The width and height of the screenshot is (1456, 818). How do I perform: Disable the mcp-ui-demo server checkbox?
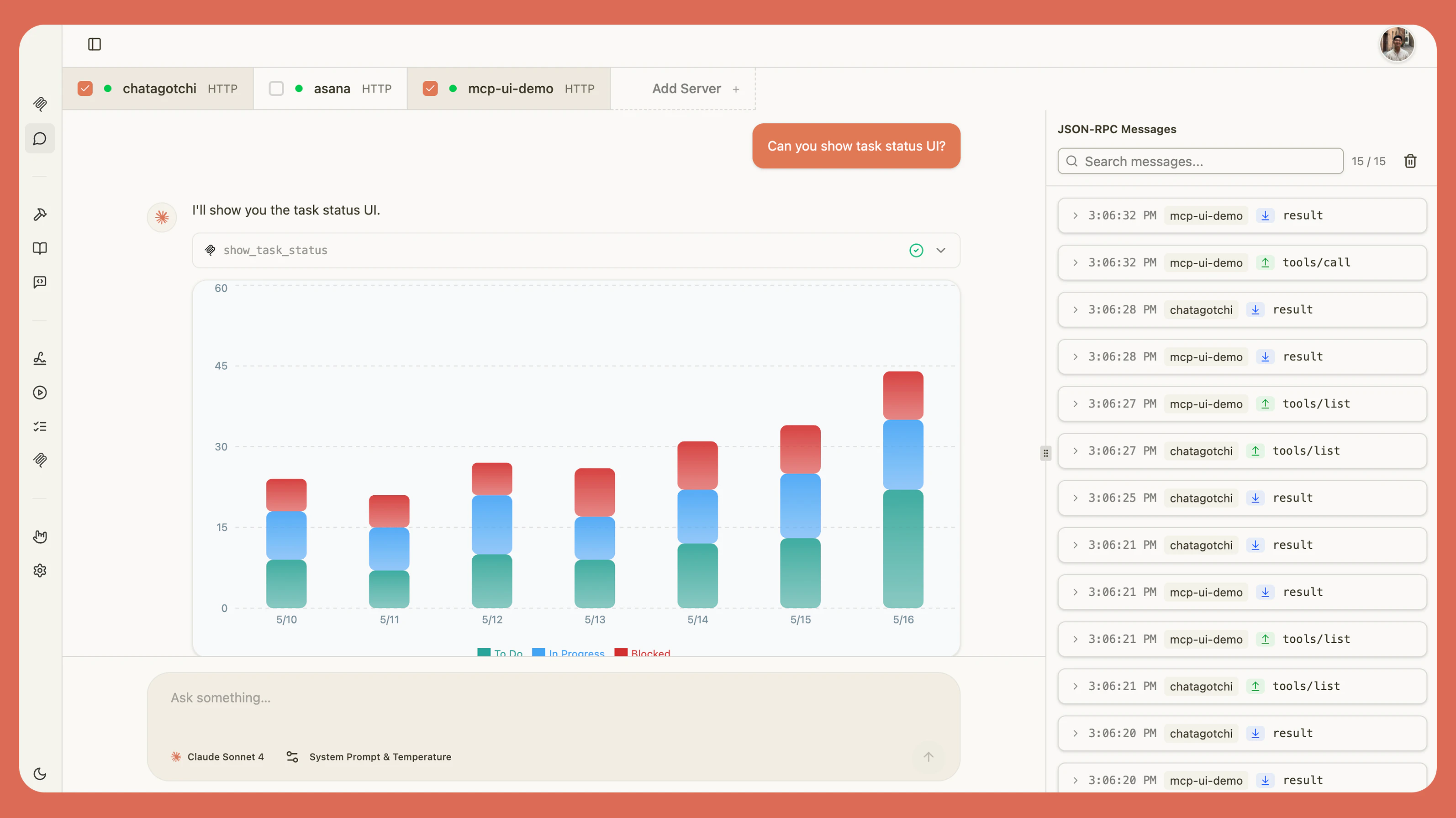pyautogui.click(x=430, y=89)
